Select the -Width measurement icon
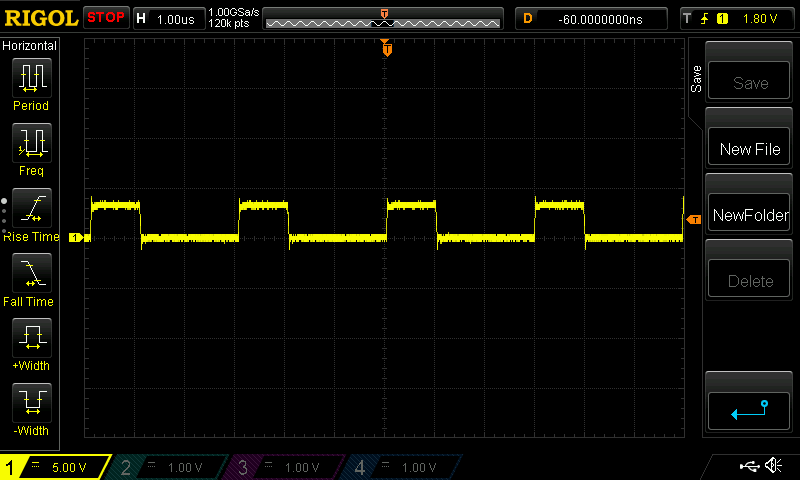 (32, 402)
